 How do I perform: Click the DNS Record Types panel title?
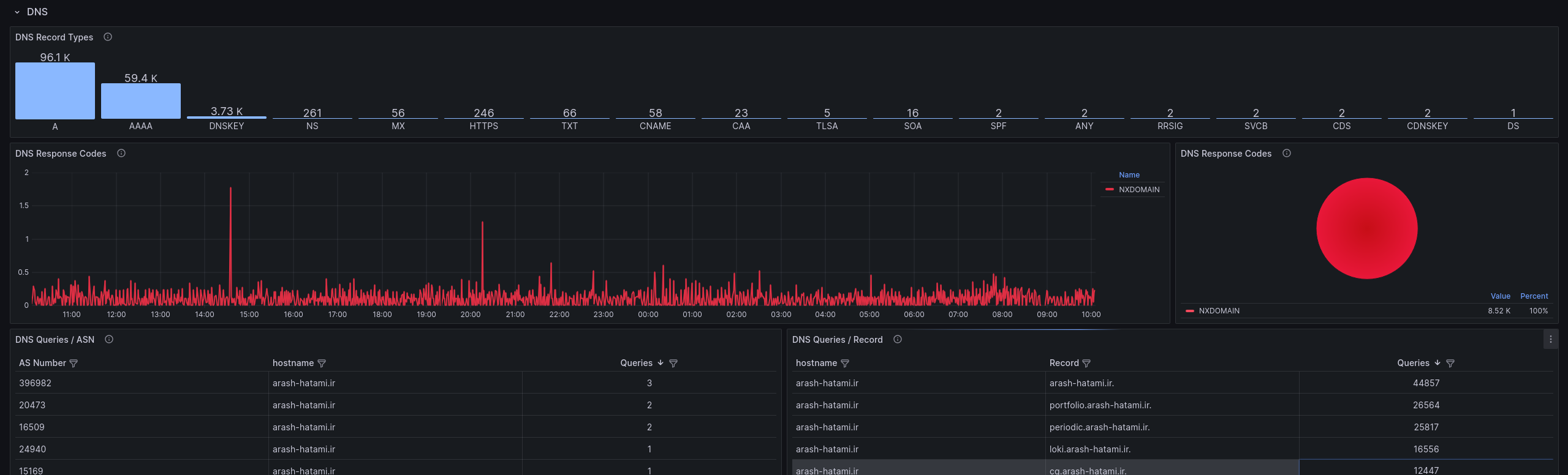[x=54, y=37]
